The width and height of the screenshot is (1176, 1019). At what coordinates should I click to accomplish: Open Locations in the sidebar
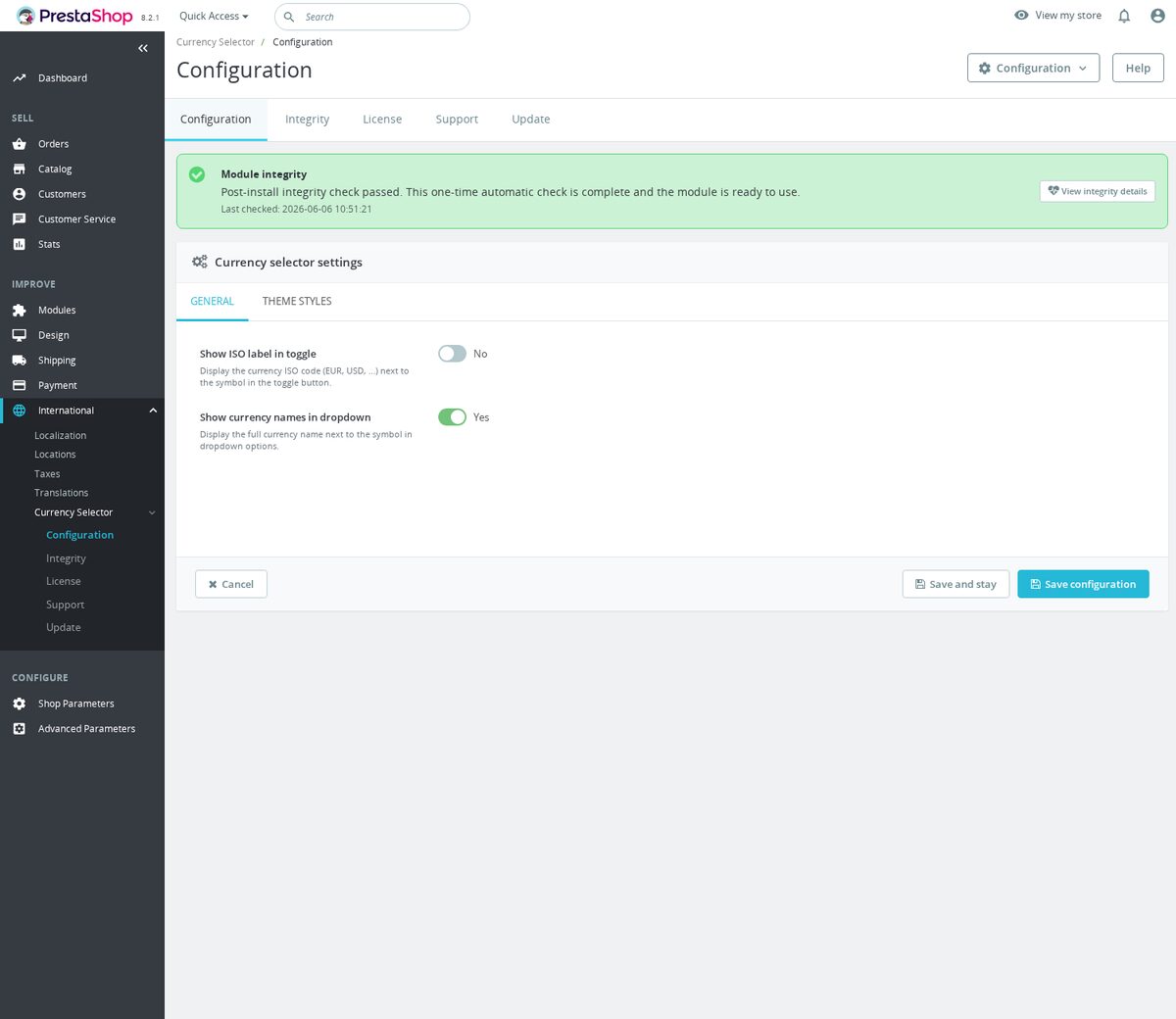55,455
